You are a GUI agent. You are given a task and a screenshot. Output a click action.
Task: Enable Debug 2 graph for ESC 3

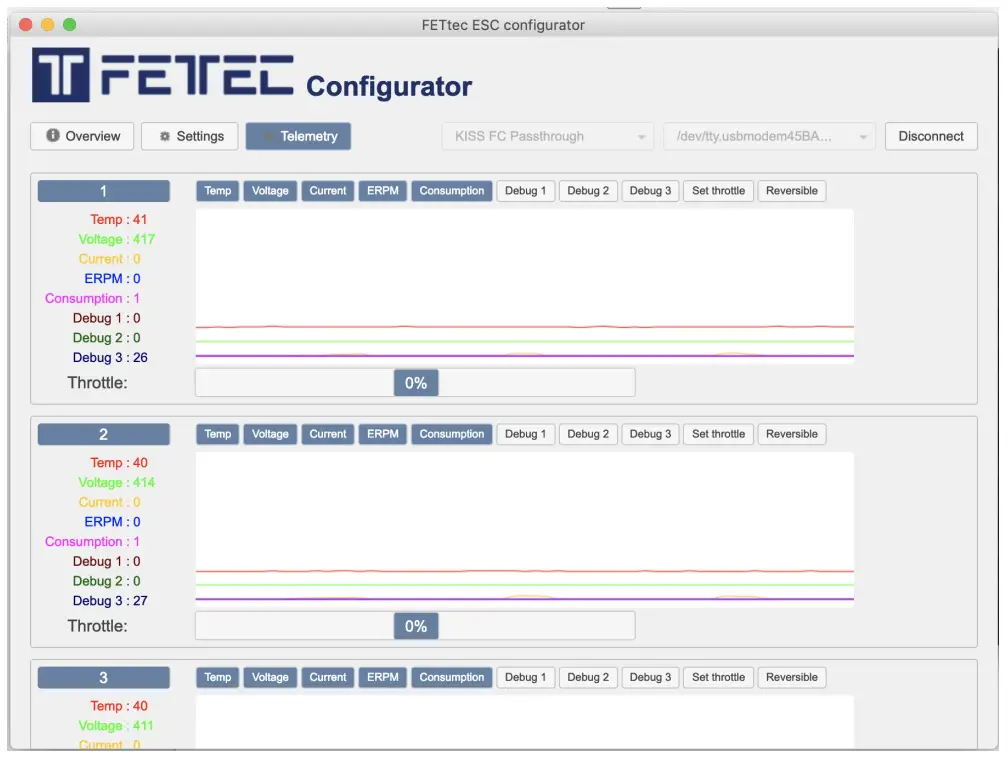click(588, 677)
